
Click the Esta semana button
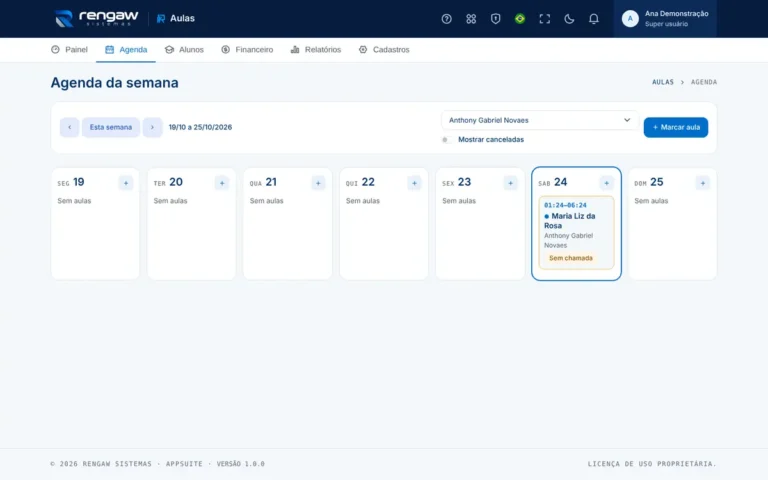111,127
